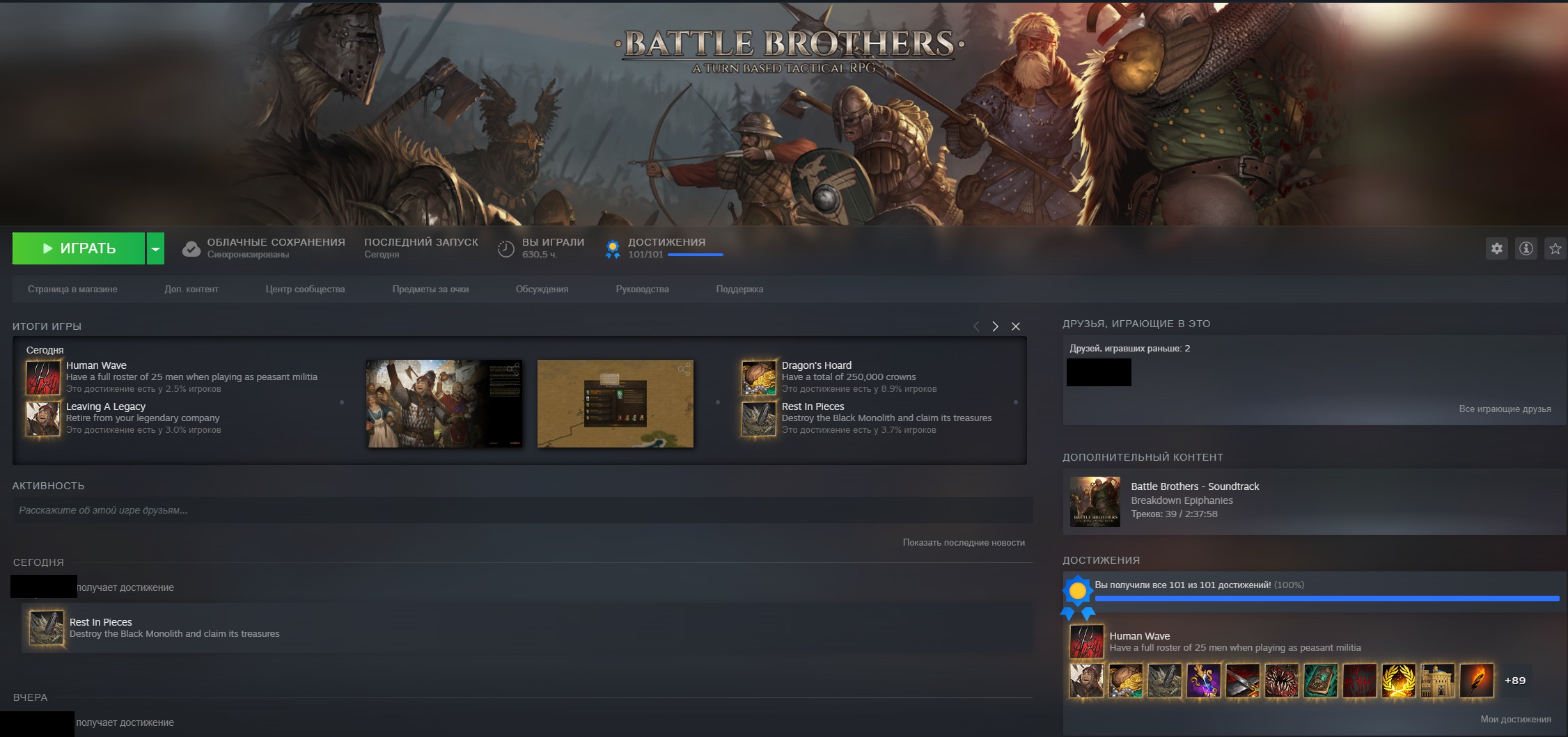The height and width of the screenshot is (737, 1568).
Task: Add game to favorites with star icon
Action: [1555, 248]
